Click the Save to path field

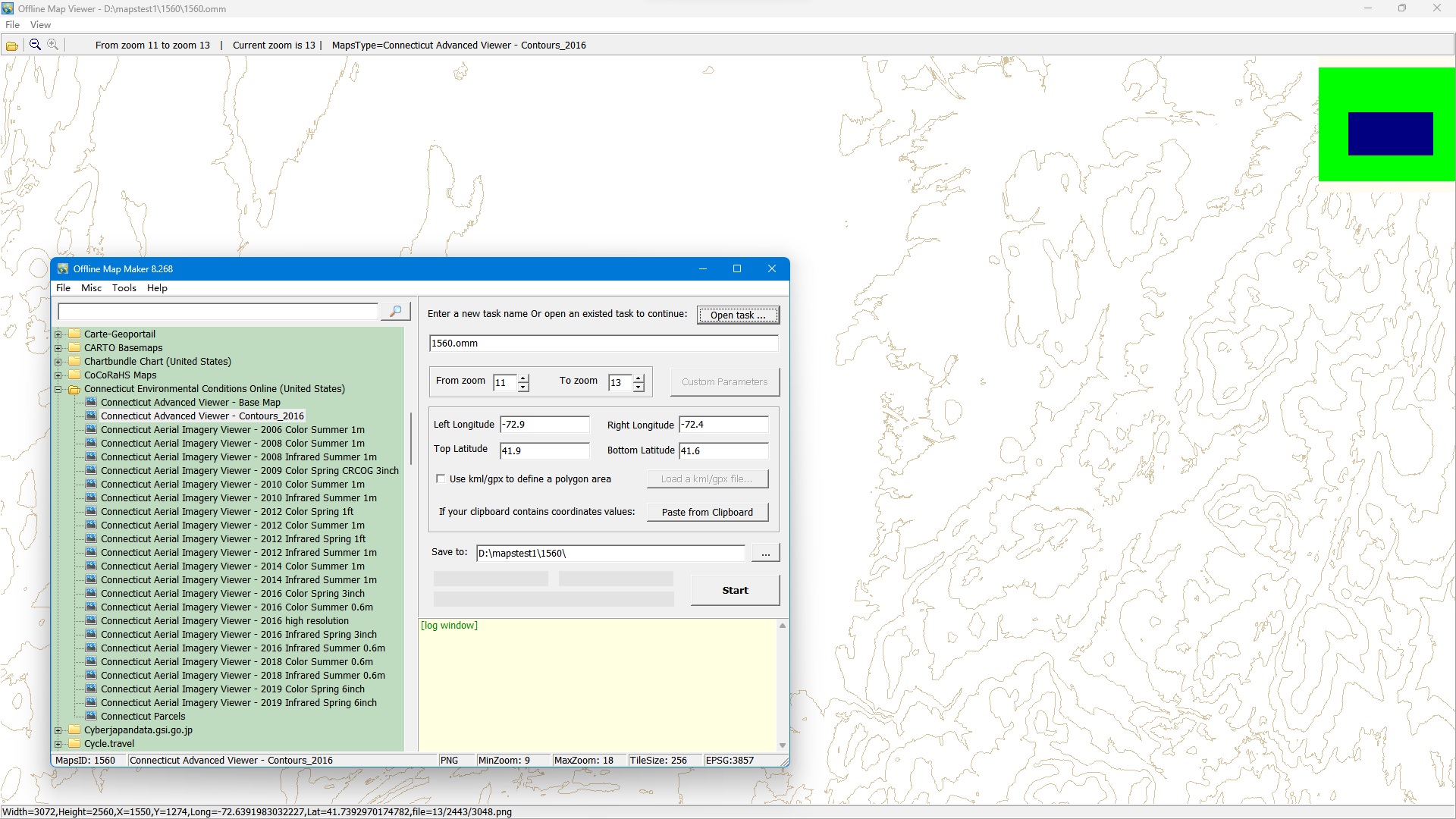tap(610, 553)
